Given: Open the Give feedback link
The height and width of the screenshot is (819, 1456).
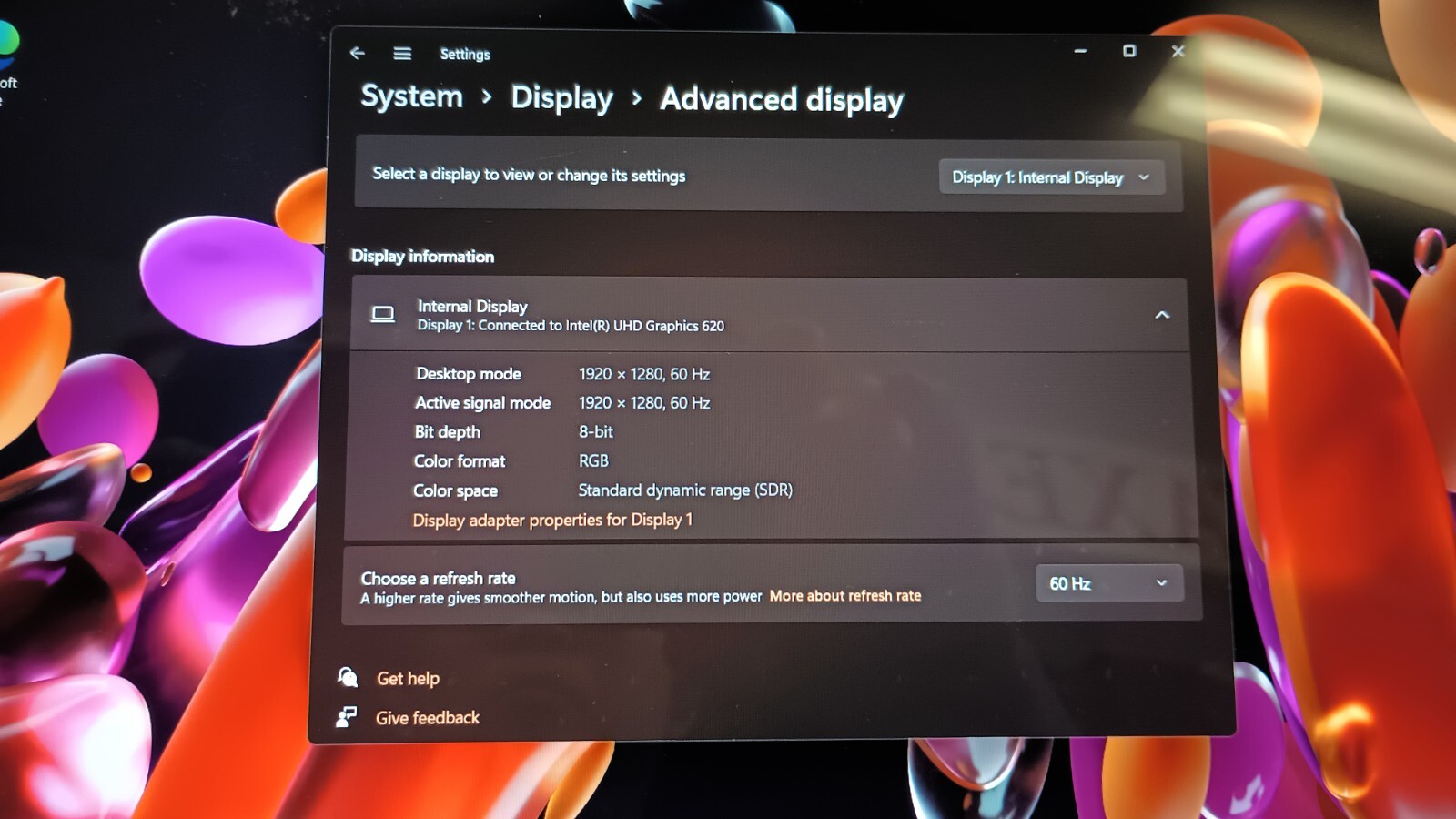Looking at the screenshot, I should tap(428, 718).
